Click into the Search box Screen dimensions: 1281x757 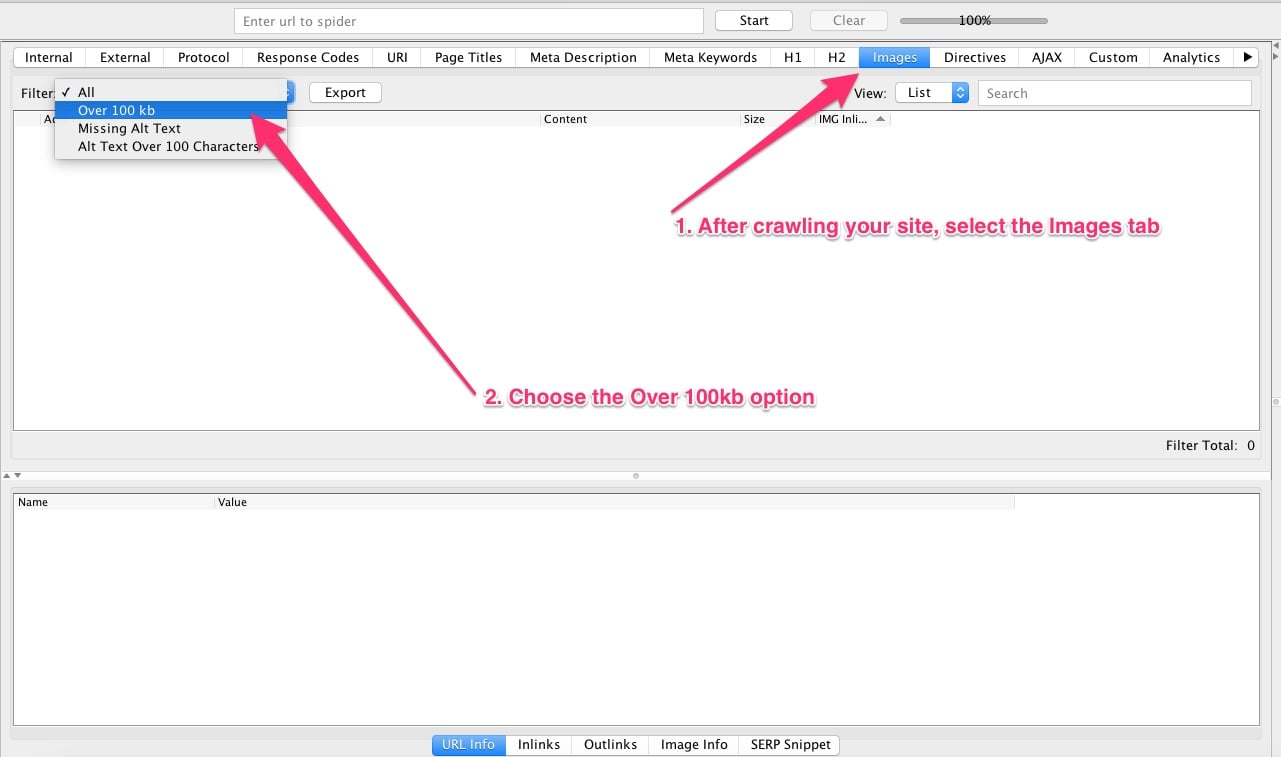point(1114,93)
